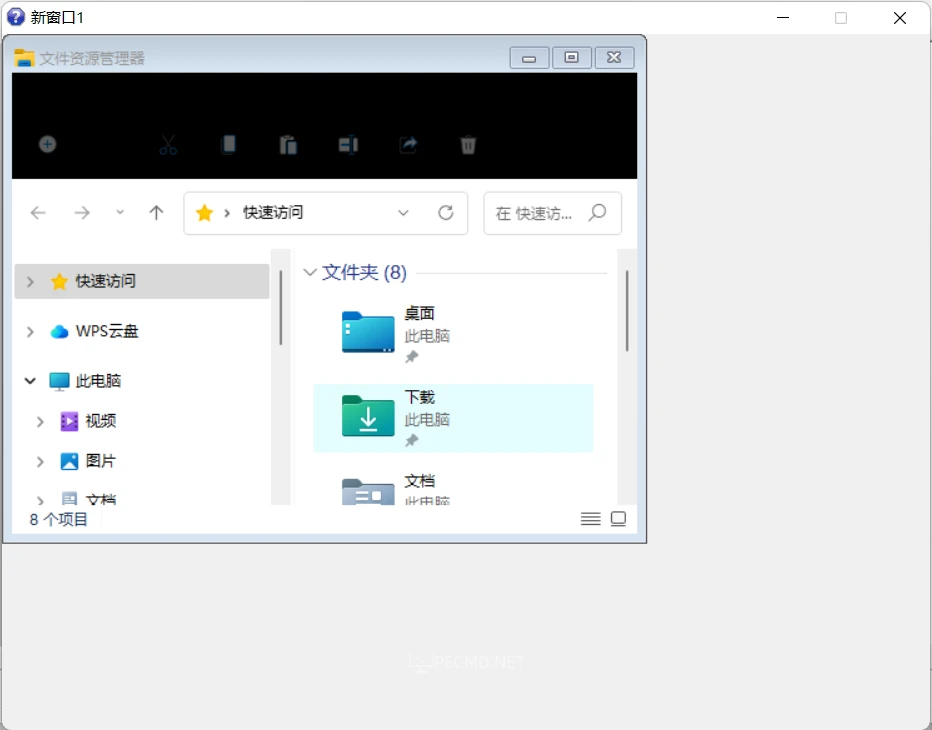Switch to details view icon
Screen dimensions: 932x730
tap(590, 519)
